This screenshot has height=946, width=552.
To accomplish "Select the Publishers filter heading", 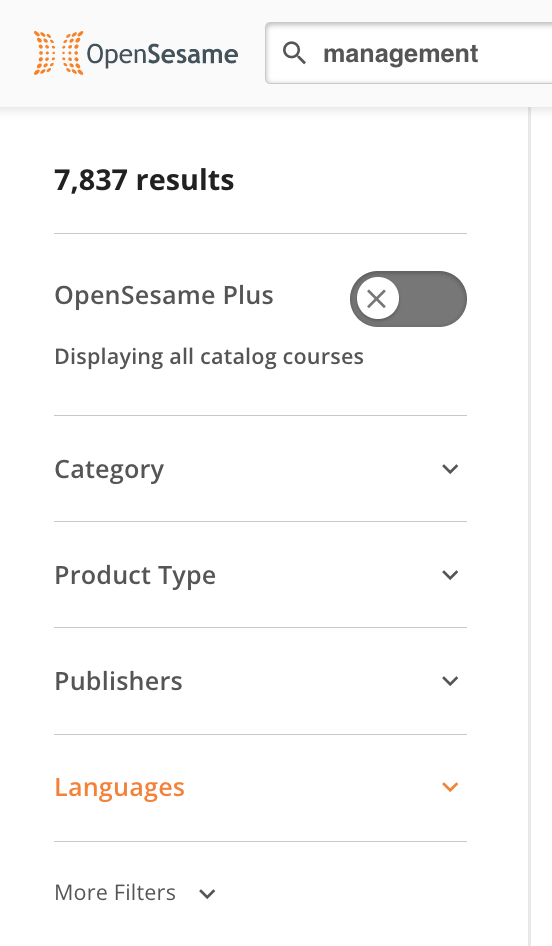I will (x=118, y=681).
